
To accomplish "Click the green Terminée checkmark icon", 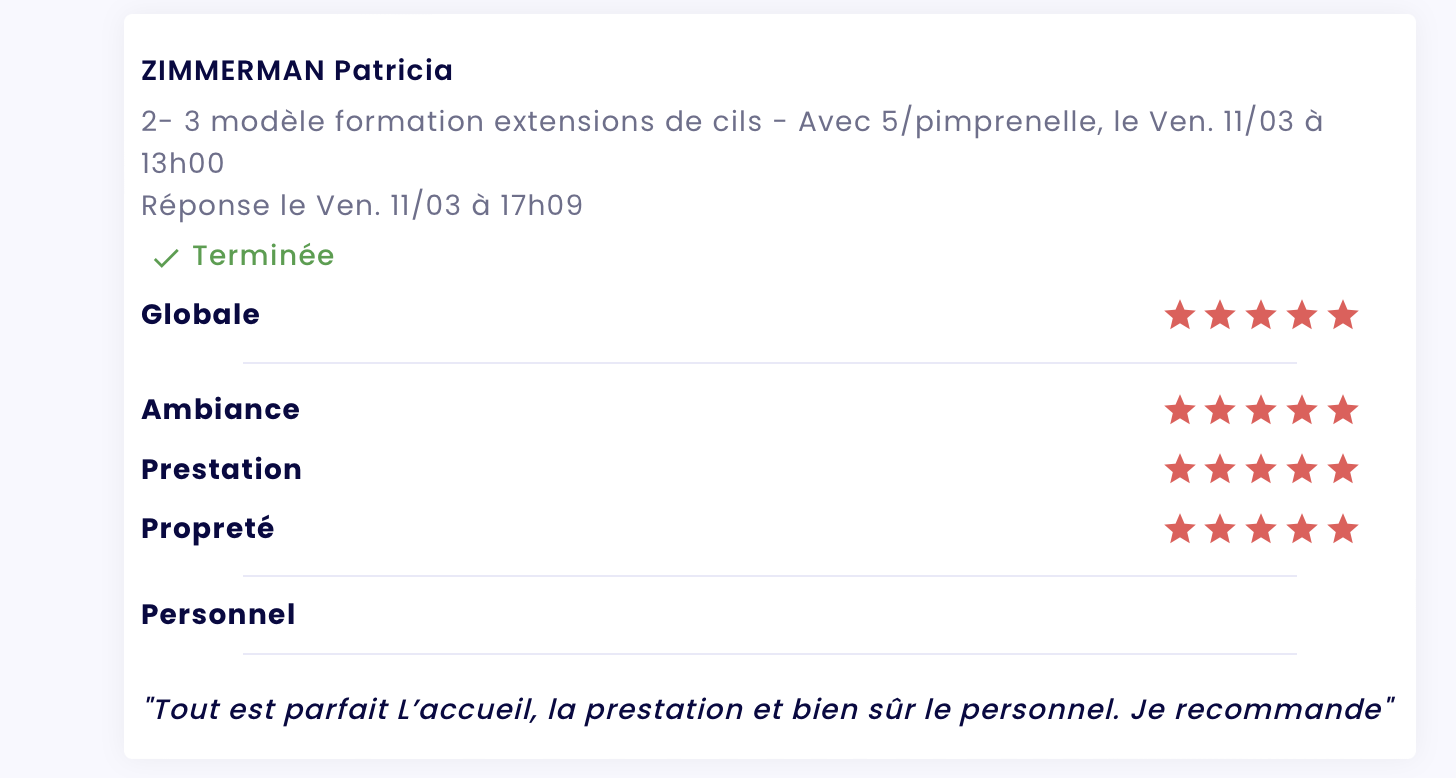I will 165,258.
